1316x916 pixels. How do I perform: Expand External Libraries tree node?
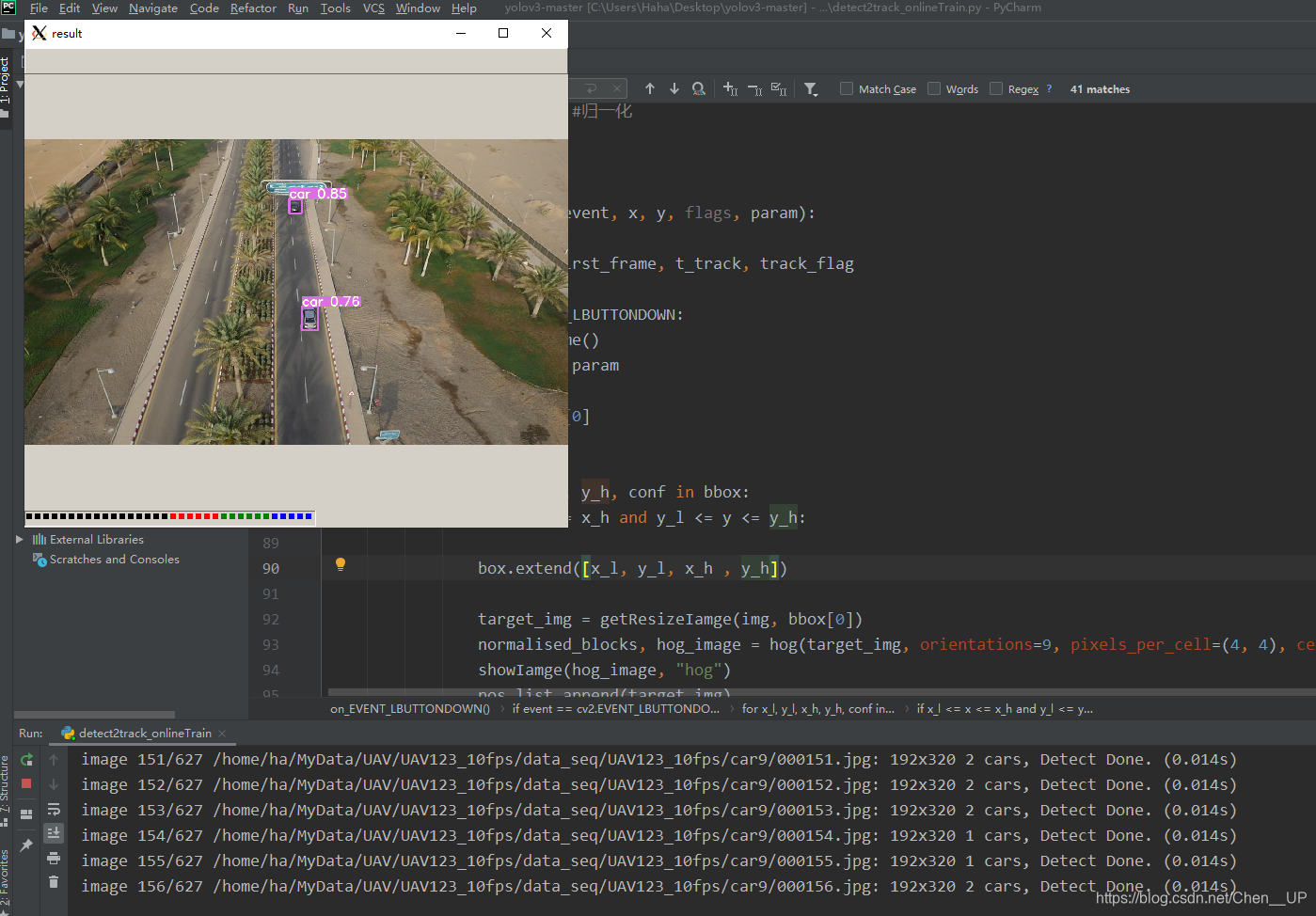click(x=19, y=539)
